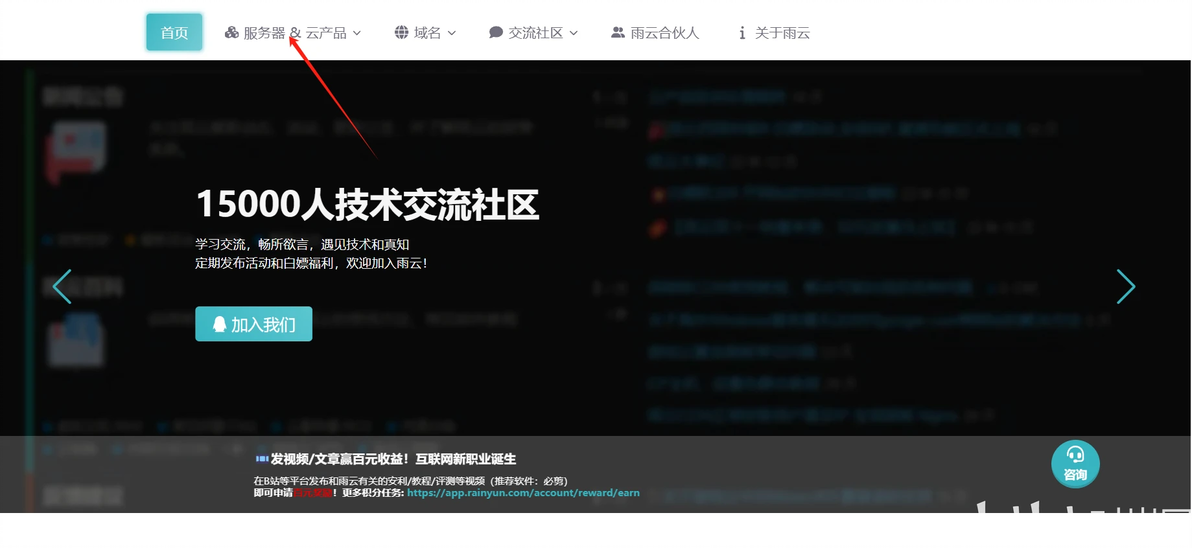Click the red 百元奖励 text

pos(312,493)
